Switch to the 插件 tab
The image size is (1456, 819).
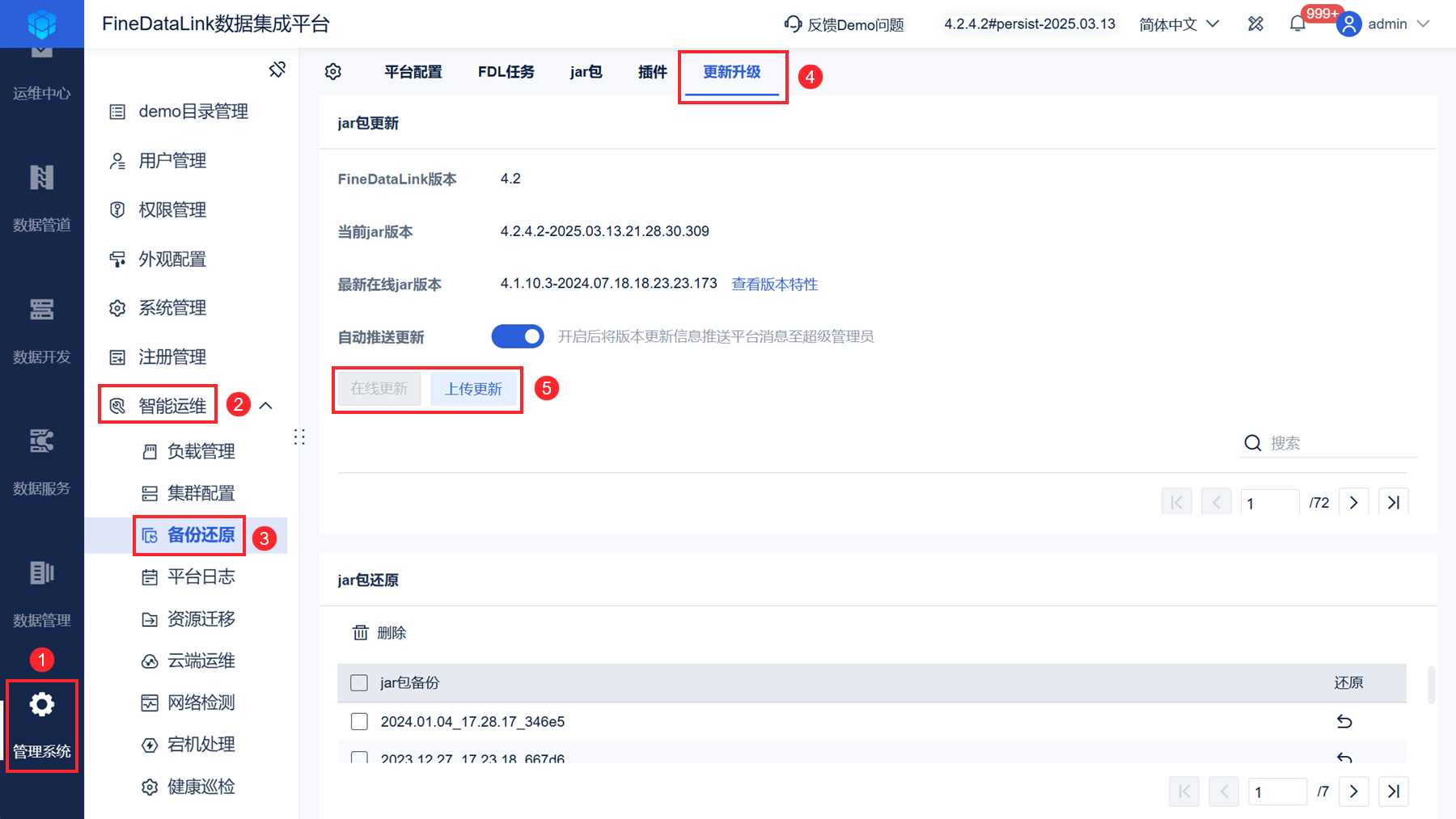pos(652,72)
